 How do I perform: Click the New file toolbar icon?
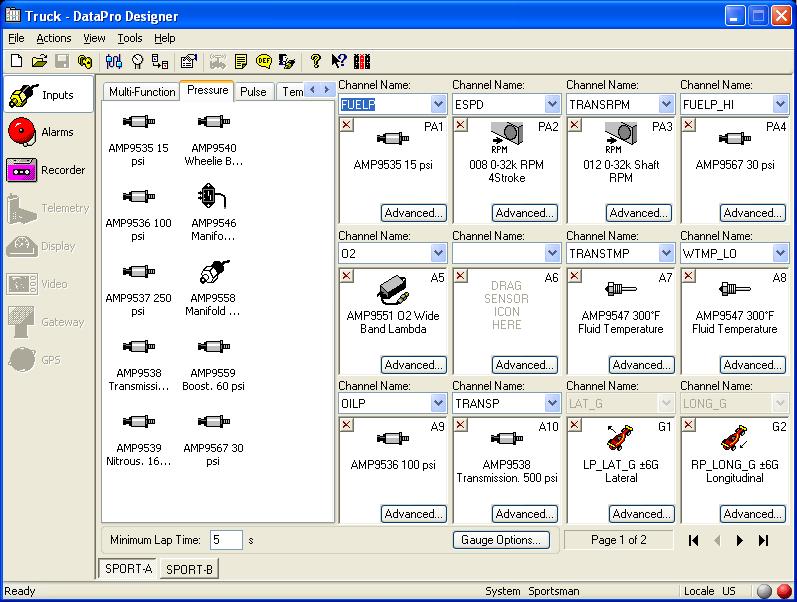(16, 61)
